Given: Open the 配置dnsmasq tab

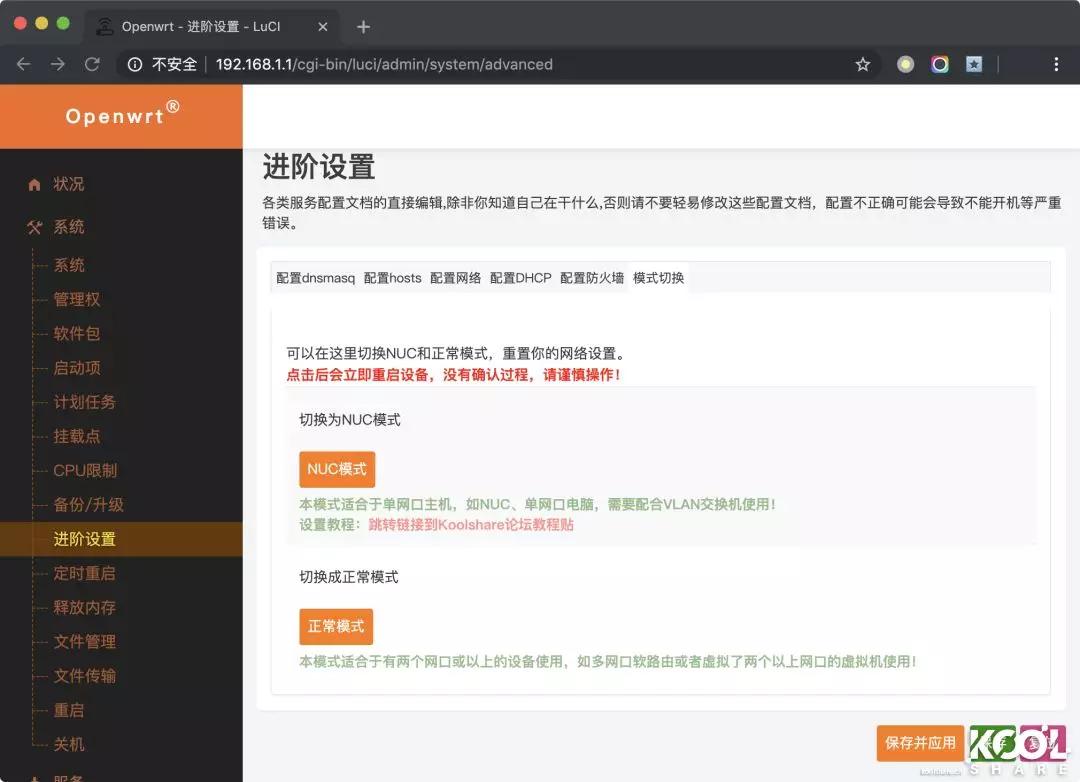Looking at the screenshot, I should pos(316,277).
